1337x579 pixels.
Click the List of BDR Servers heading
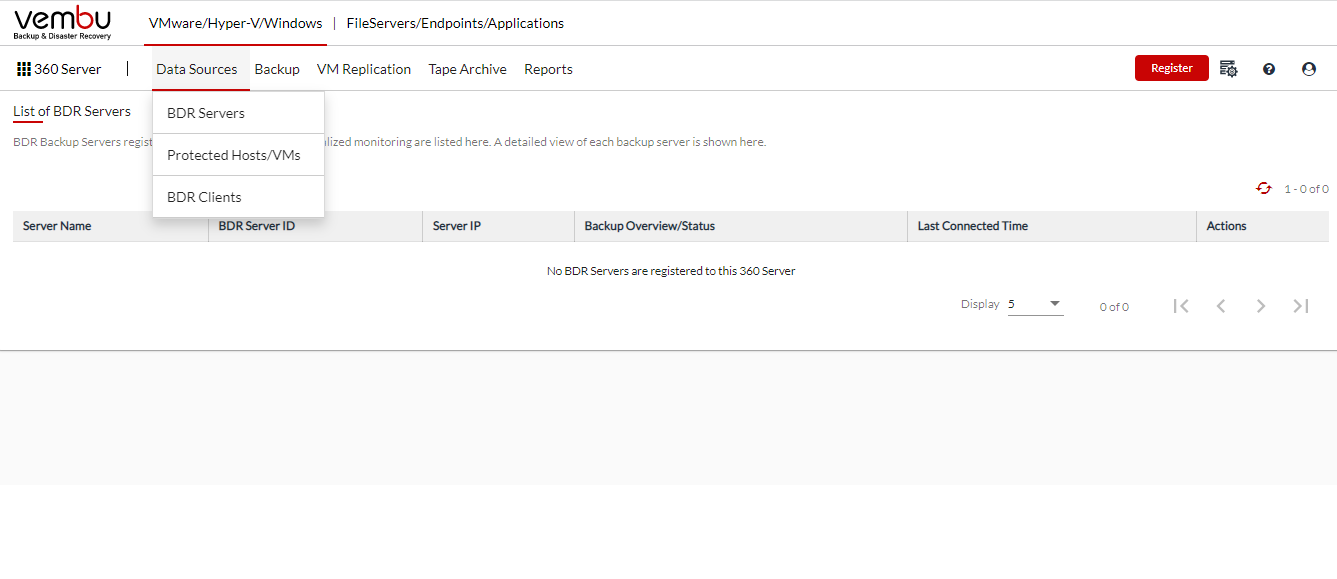pos(72,111)
